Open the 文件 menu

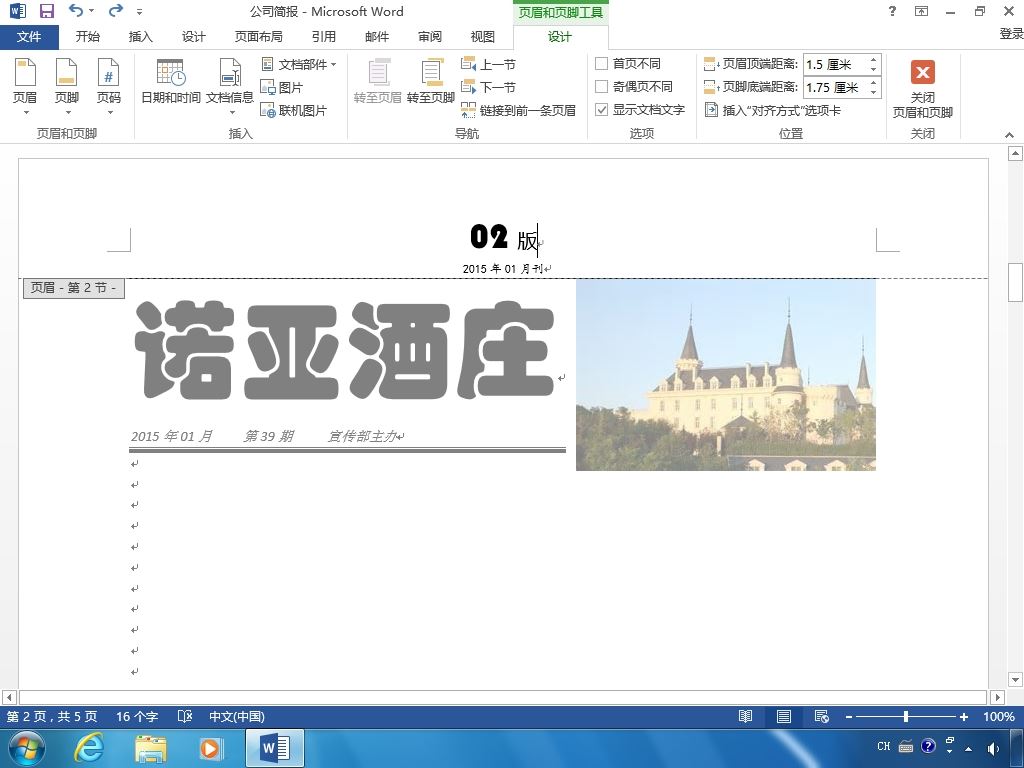(x=29, y=37)
